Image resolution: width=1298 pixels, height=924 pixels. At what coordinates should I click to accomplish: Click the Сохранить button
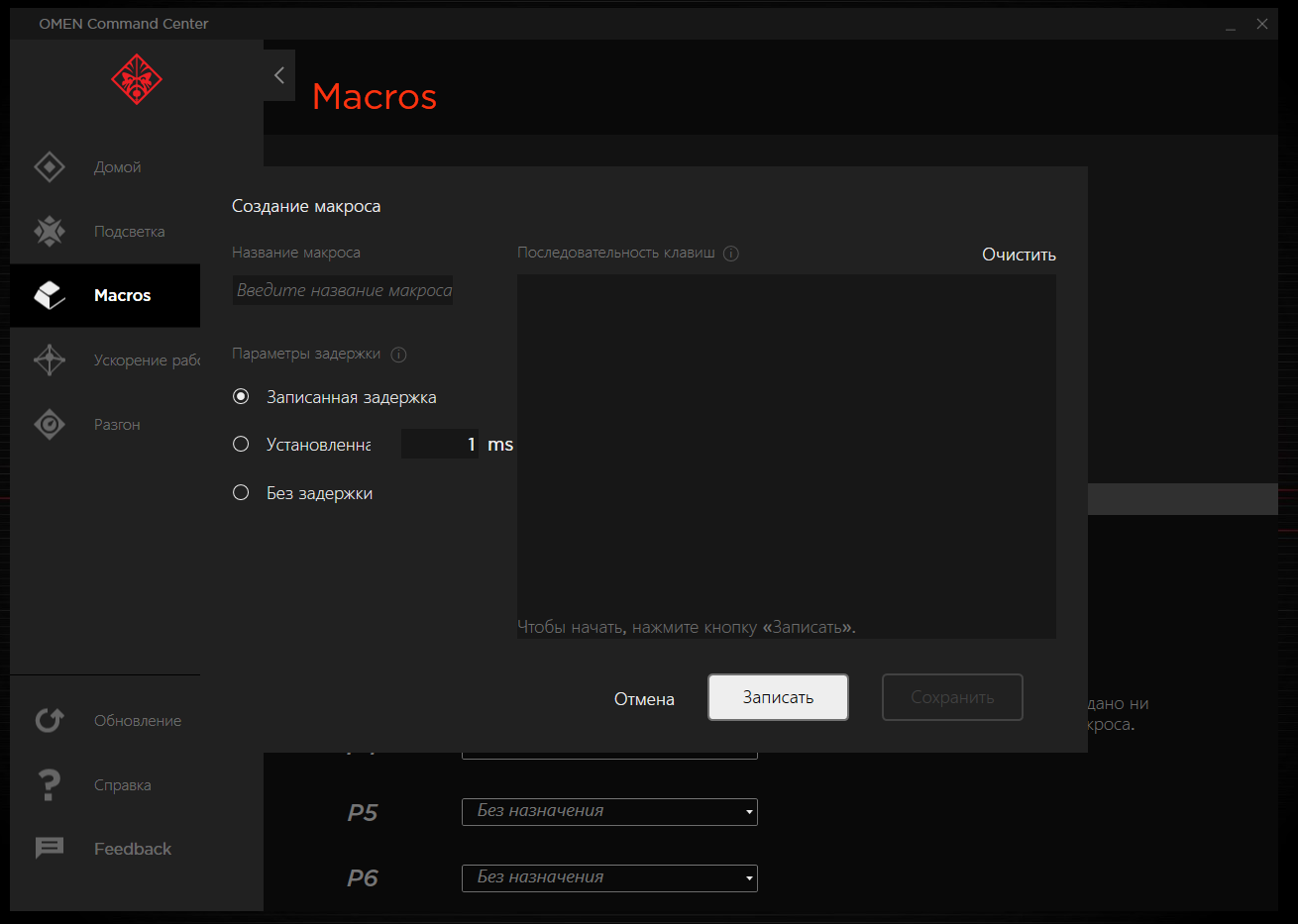[952, 697]
